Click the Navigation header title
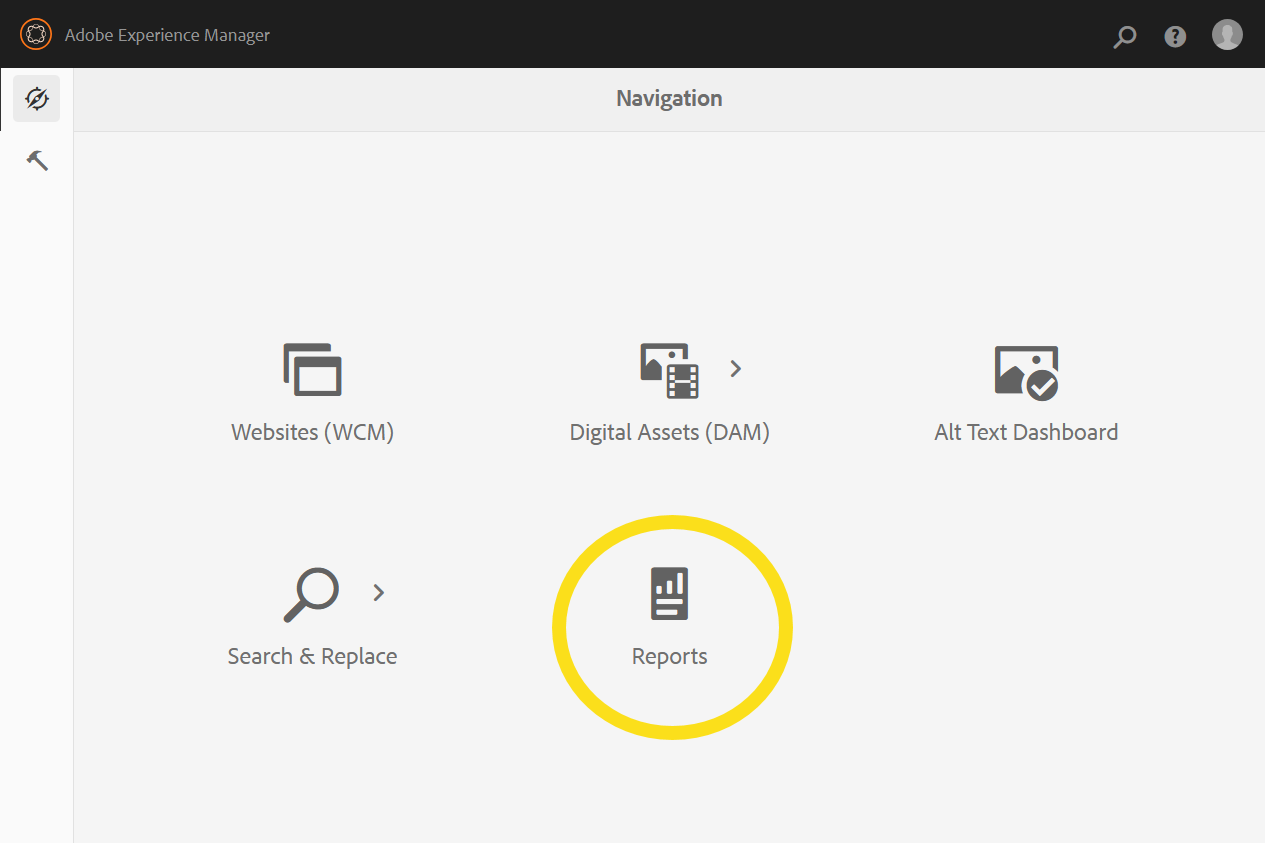This screenshot has height=843, width=1265. click(669, 98)
